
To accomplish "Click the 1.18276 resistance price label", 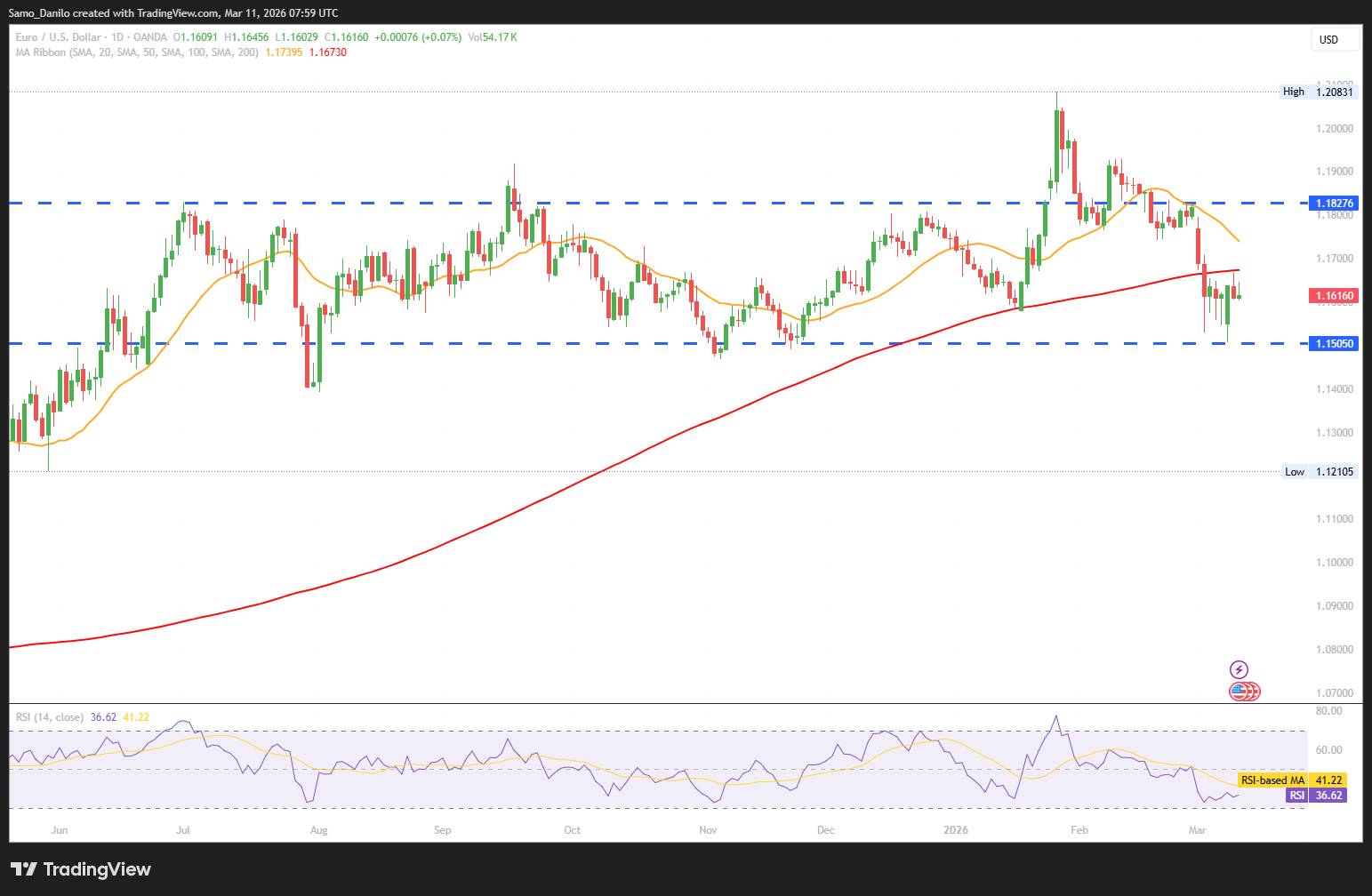I will click(1334, 204).
